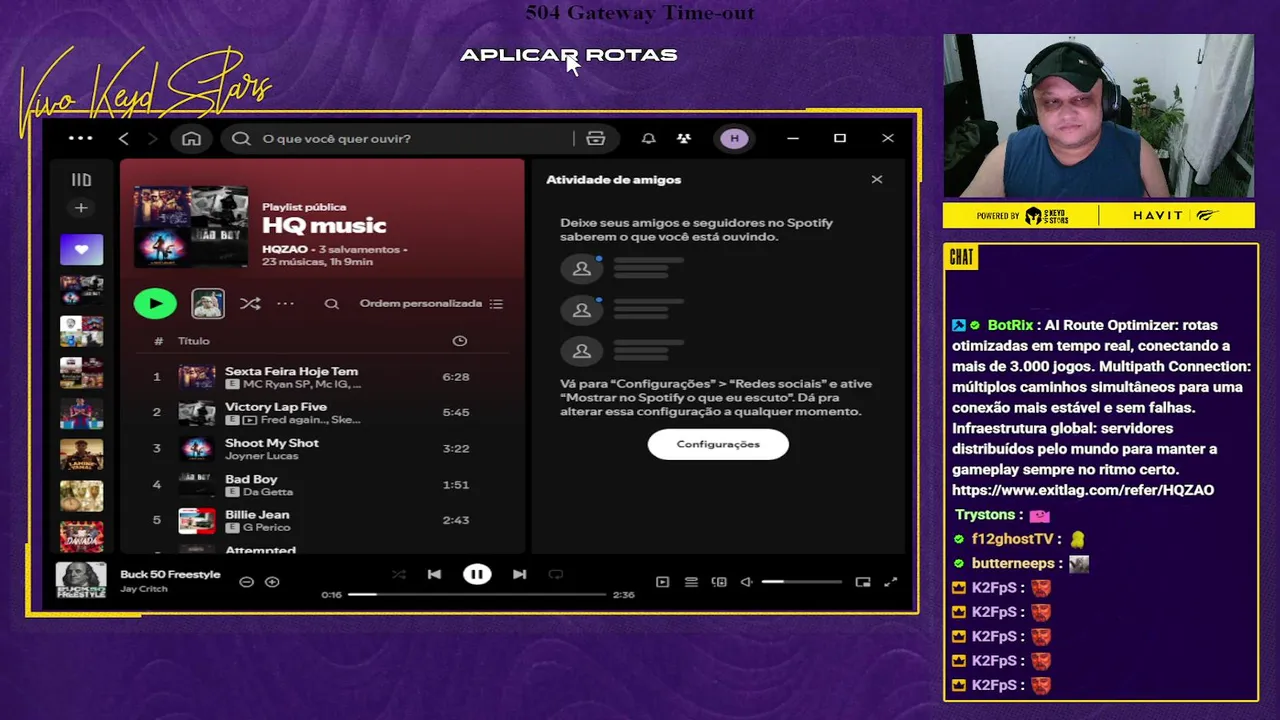This screenshot has width=1280, height=720.
Task: Pause the current song
Action: click(477, 574)
